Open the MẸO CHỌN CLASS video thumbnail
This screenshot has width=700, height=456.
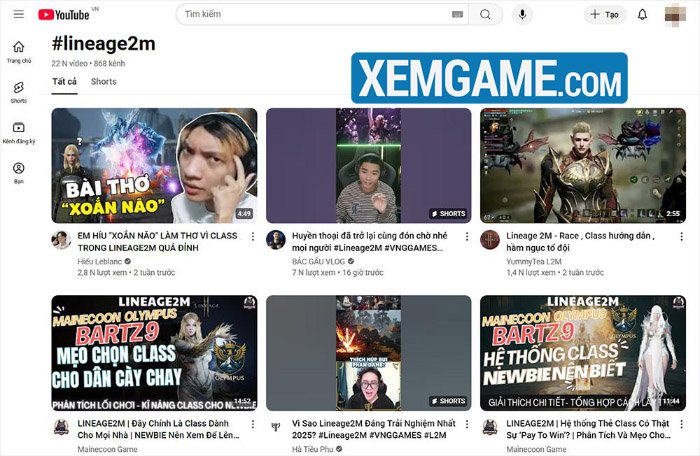[154, 352]
